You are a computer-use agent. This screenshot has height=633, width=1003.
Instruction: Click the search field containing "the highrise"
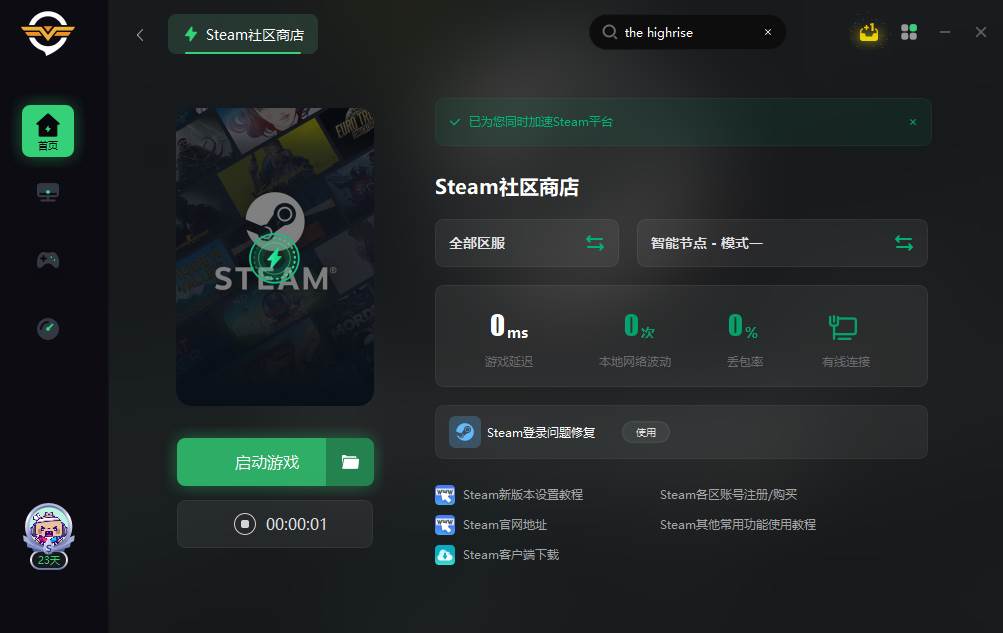point(688,33)
